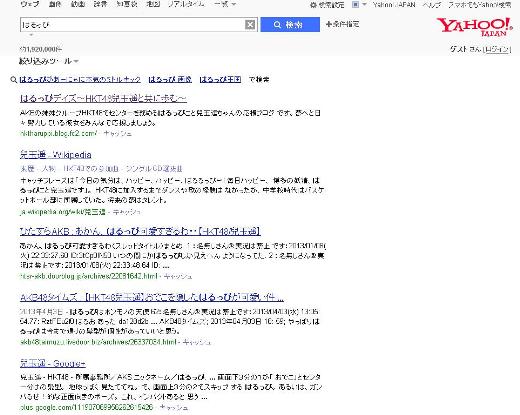This screenshot has height=415, width=520.
Task: Expand the 絞り込みツール filter dropdown
Action: coord(49,61)
